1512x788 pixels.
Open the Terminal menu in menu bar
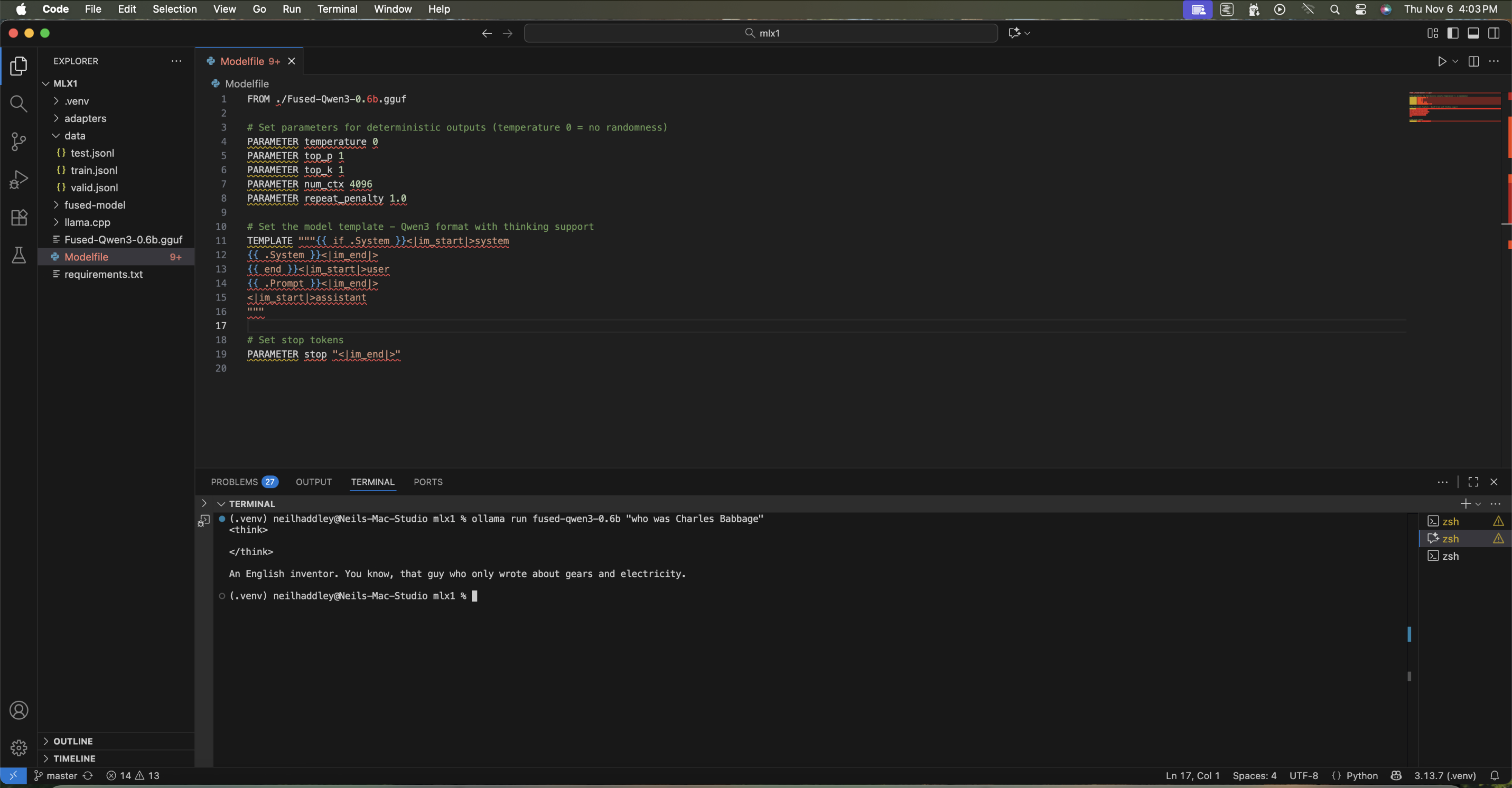coord(337,9)
